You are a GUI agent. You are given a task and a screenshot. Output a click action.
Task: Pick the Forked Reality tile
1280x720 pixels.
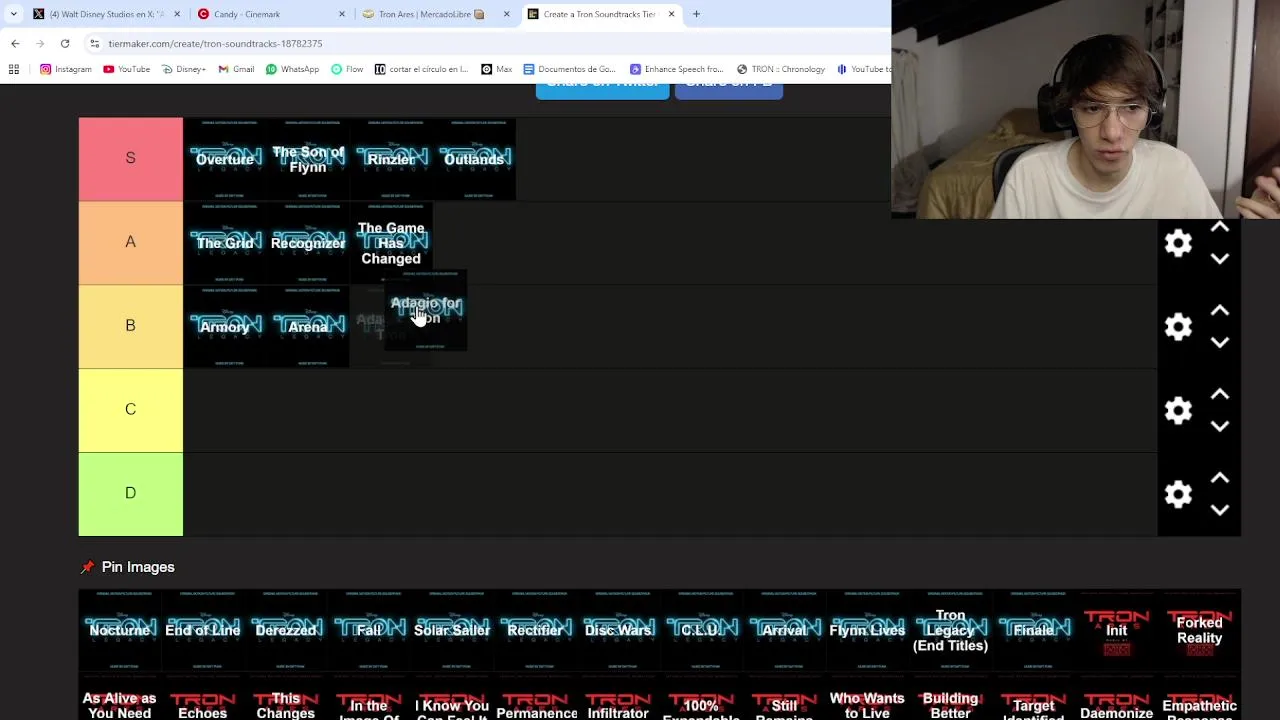click(1199, 630)
